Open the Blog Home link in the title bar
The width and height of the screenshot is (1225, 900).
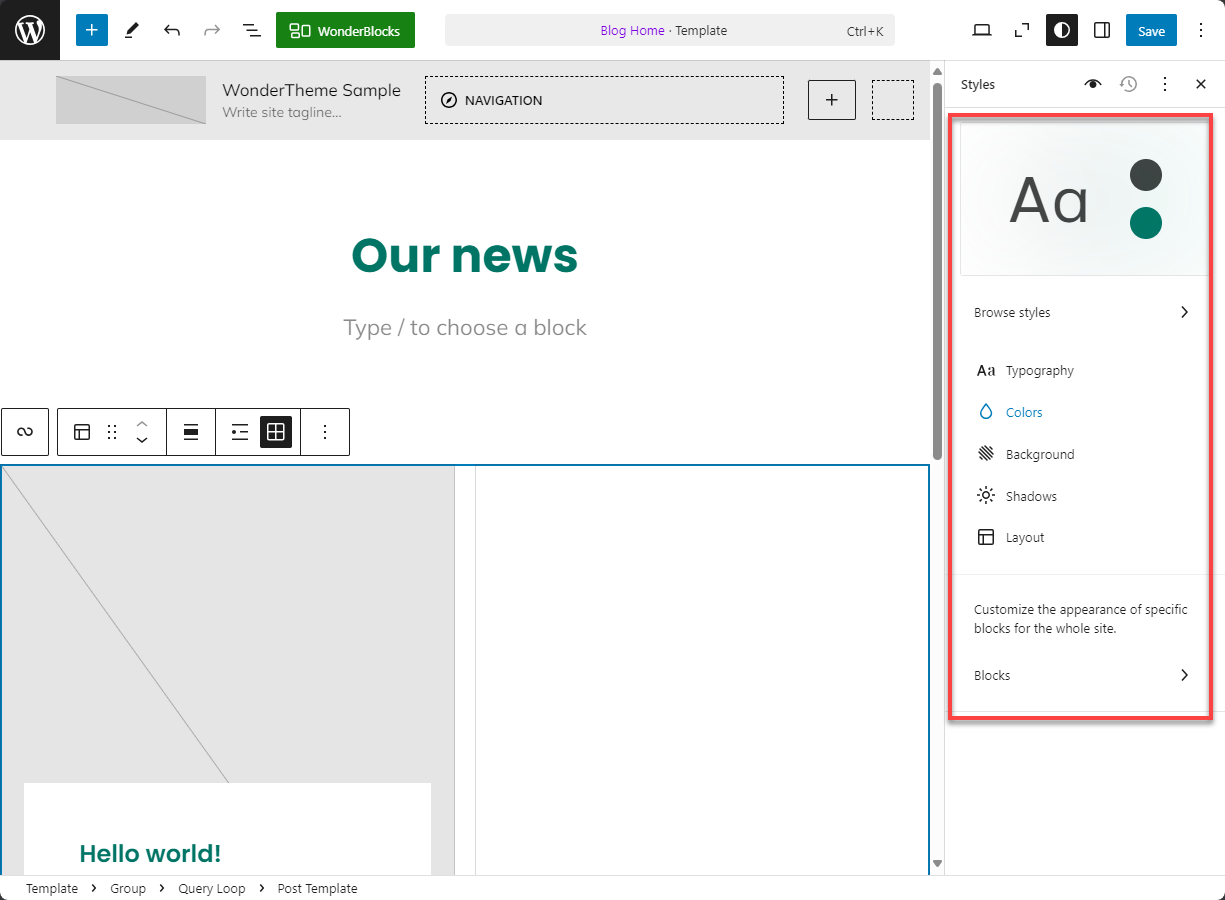[632, 30]
